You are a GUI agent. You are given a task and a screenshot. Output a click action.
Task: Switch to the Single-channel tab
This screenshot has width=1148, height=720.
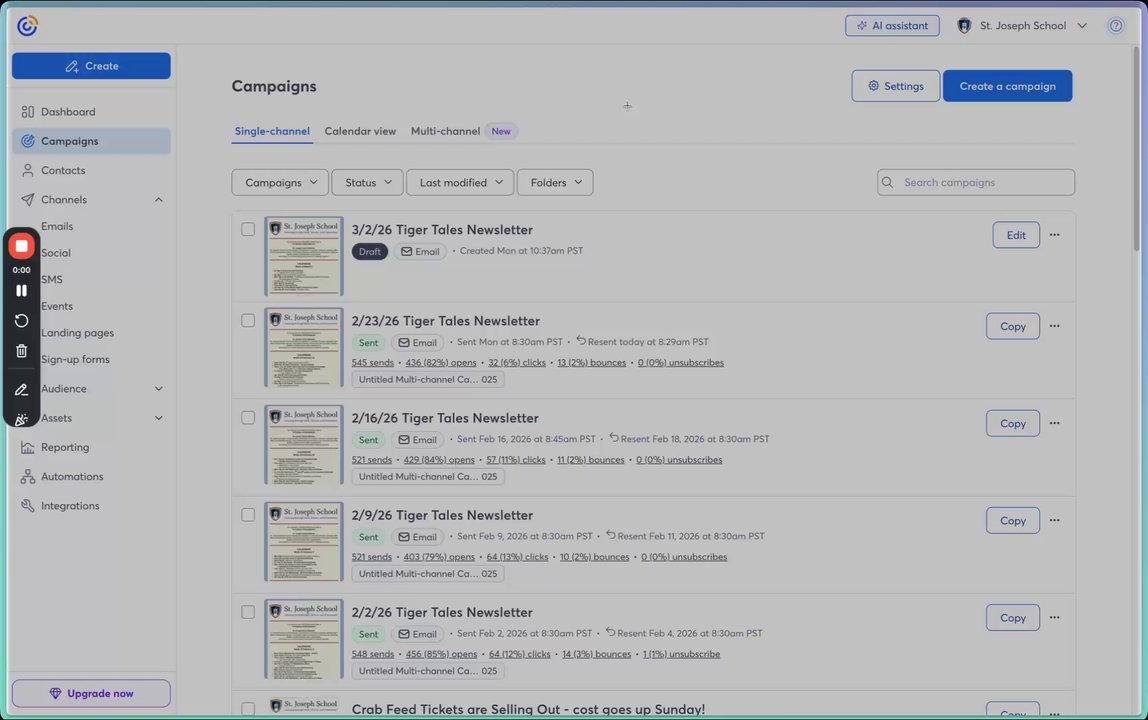272,131
